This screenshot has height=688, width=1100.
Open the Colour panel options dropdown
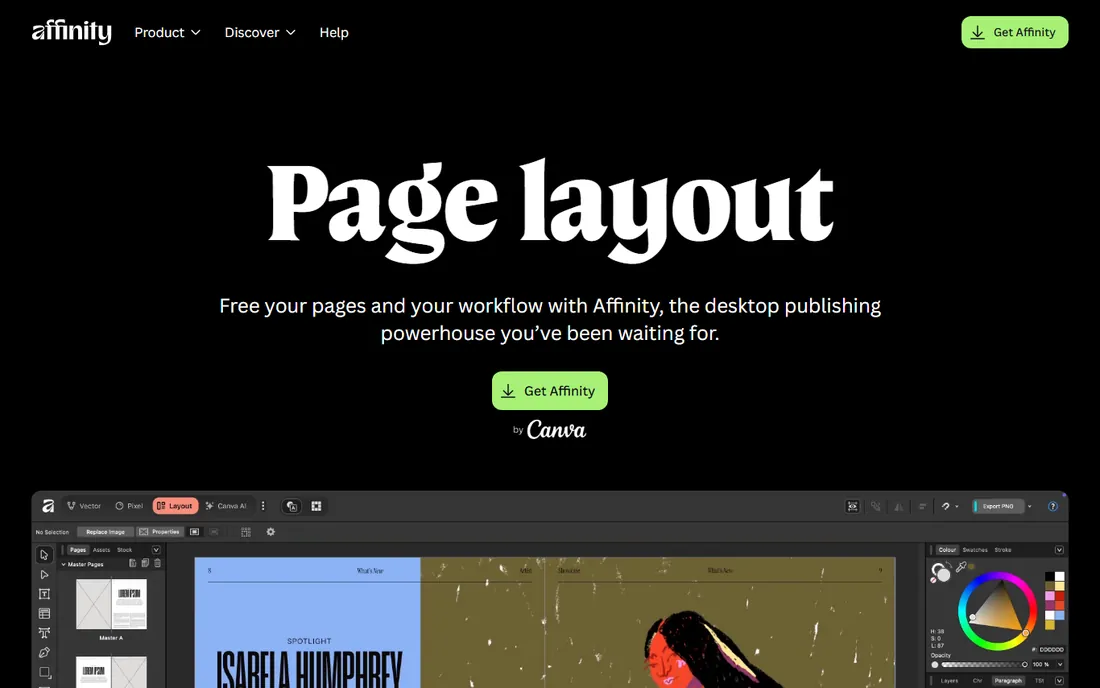(x=1059, y=550)
